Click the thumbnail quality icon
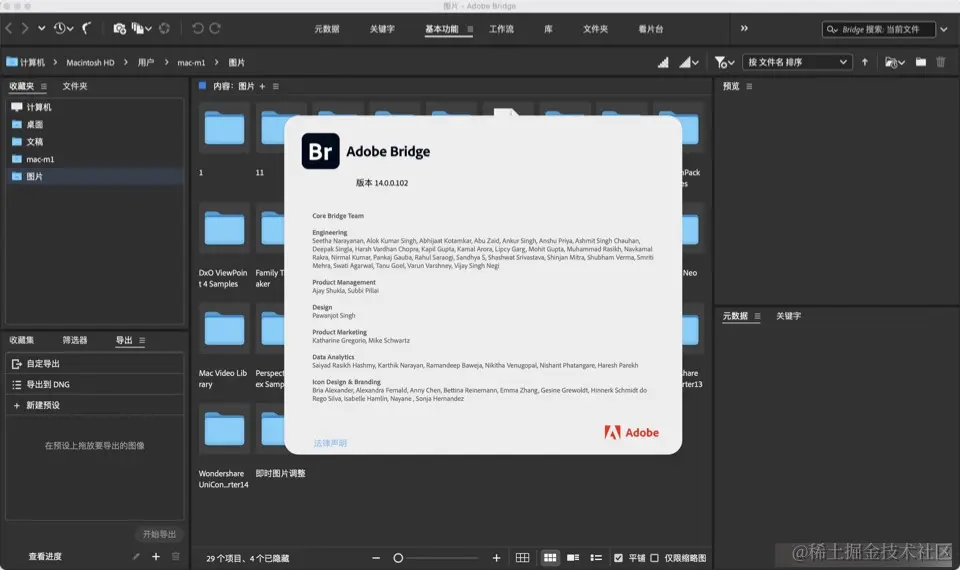This screenshot has height=570, width=960. 663,62
